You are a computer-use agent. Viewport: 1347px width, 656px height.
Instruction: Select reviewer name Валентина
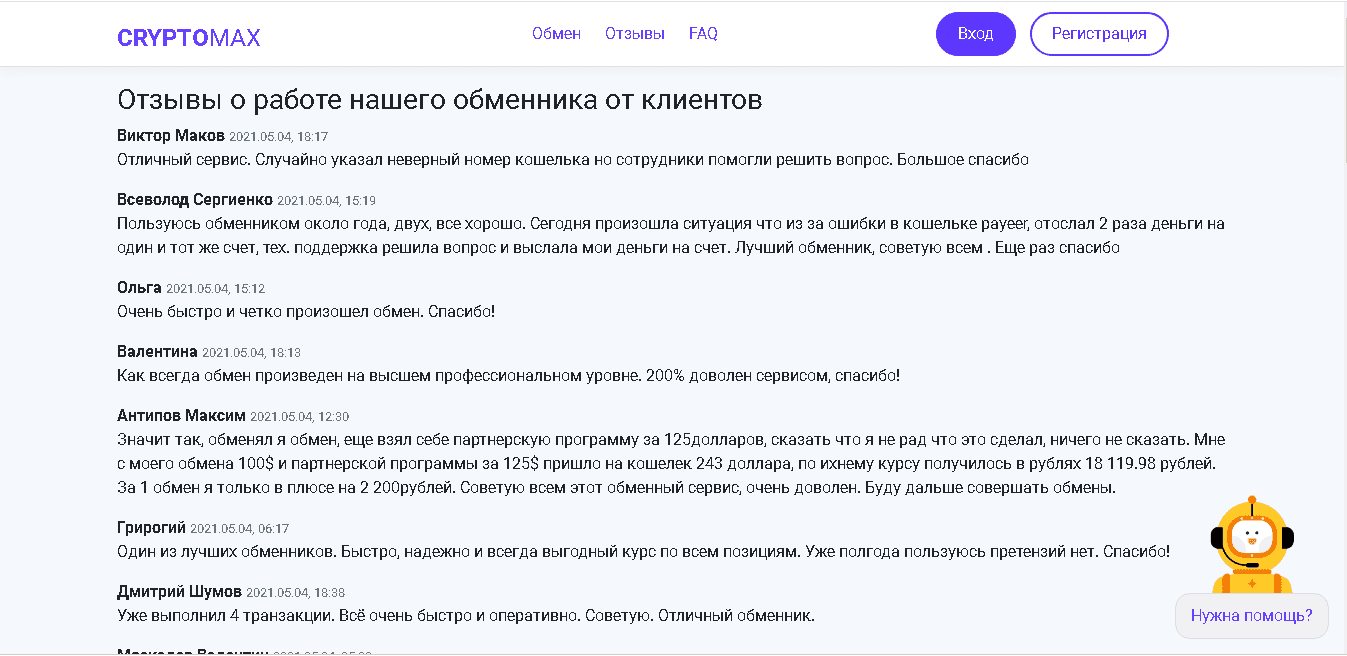(157, 352)
